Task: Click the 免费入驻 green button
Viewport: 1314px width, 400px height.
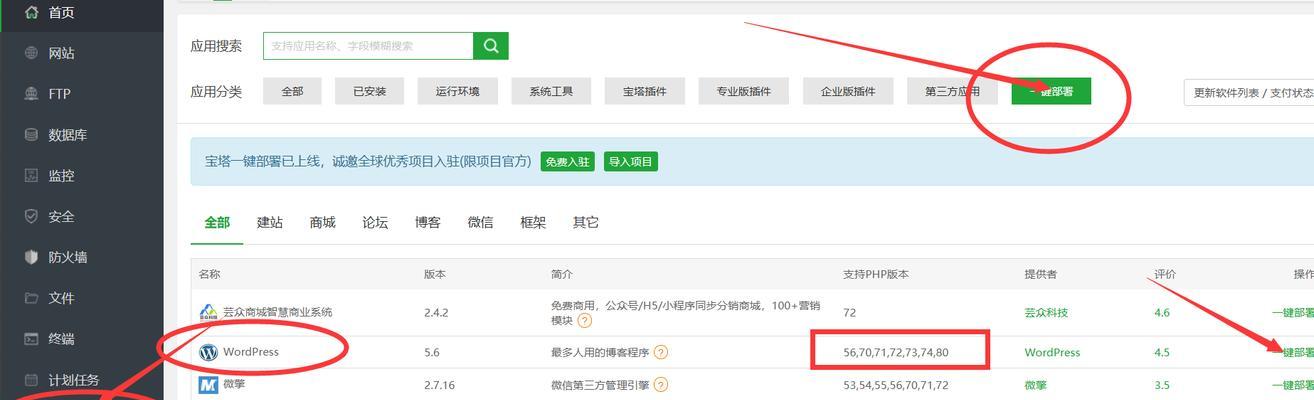Action: pos(567,162)
